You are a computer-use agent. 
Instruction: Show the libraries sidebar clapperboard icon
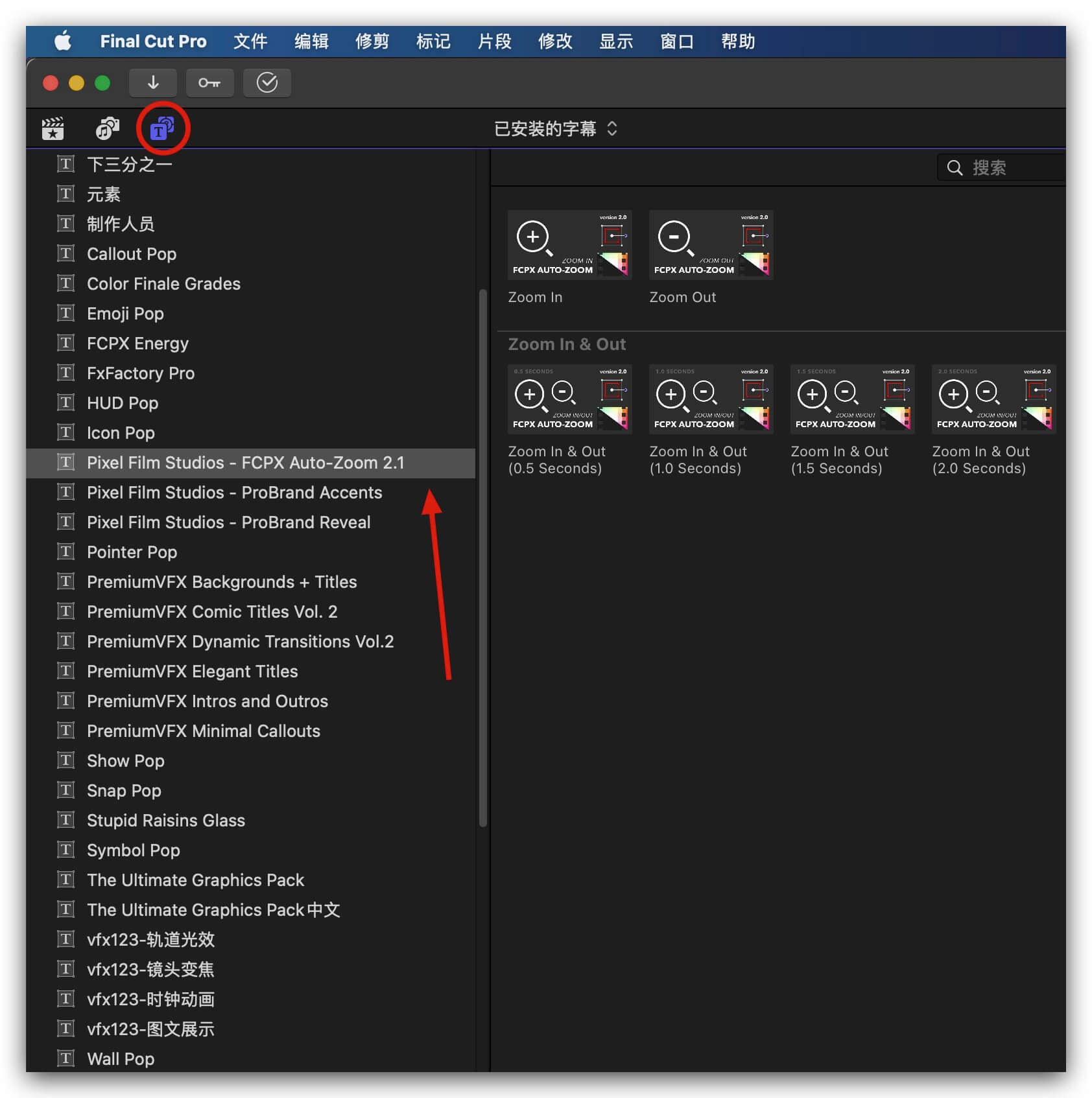(x=53, y=128)
